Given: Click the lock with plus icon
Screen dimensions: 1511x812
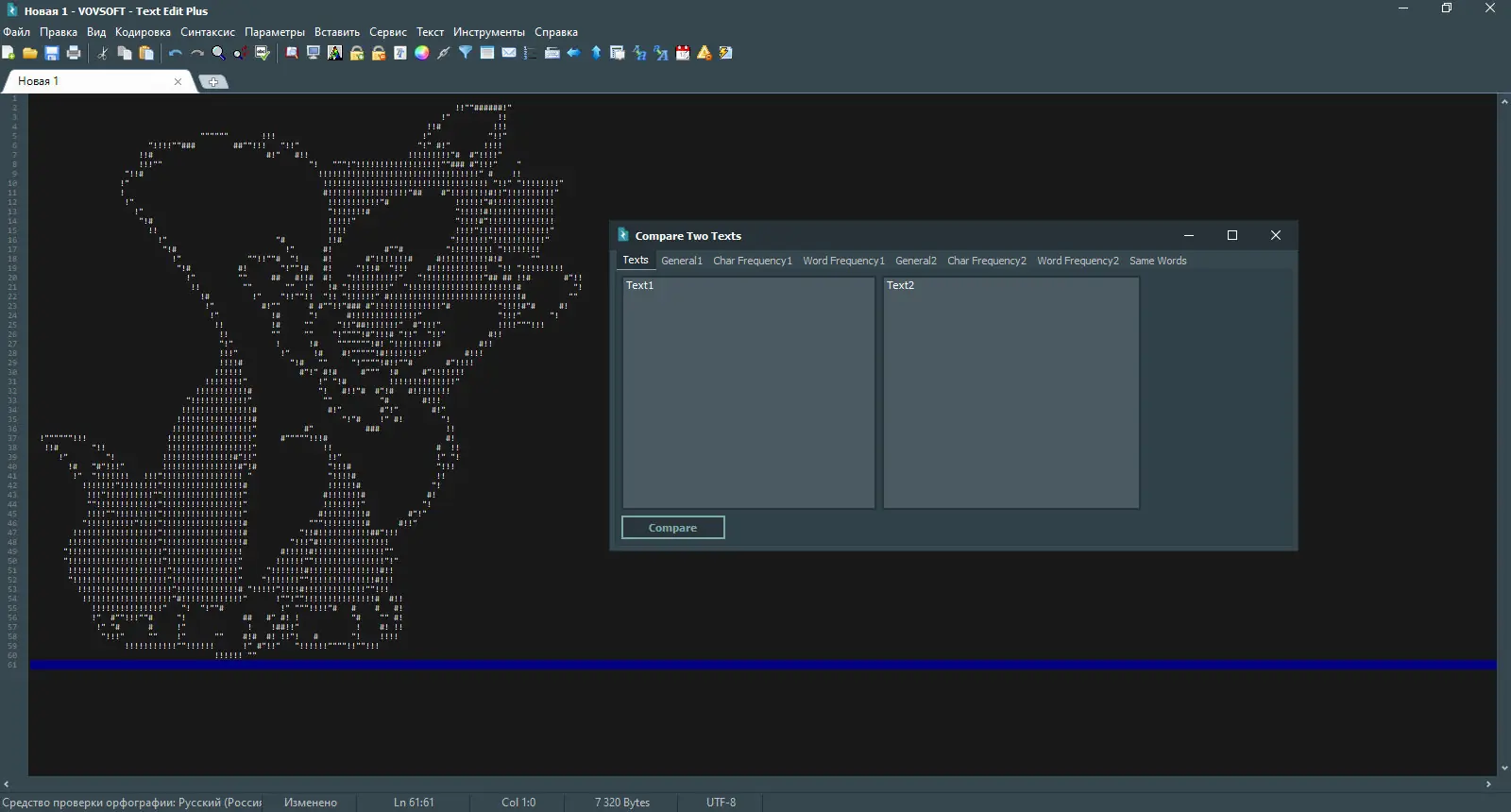Looking at the screenshot, I should click(x=357, y=53).
